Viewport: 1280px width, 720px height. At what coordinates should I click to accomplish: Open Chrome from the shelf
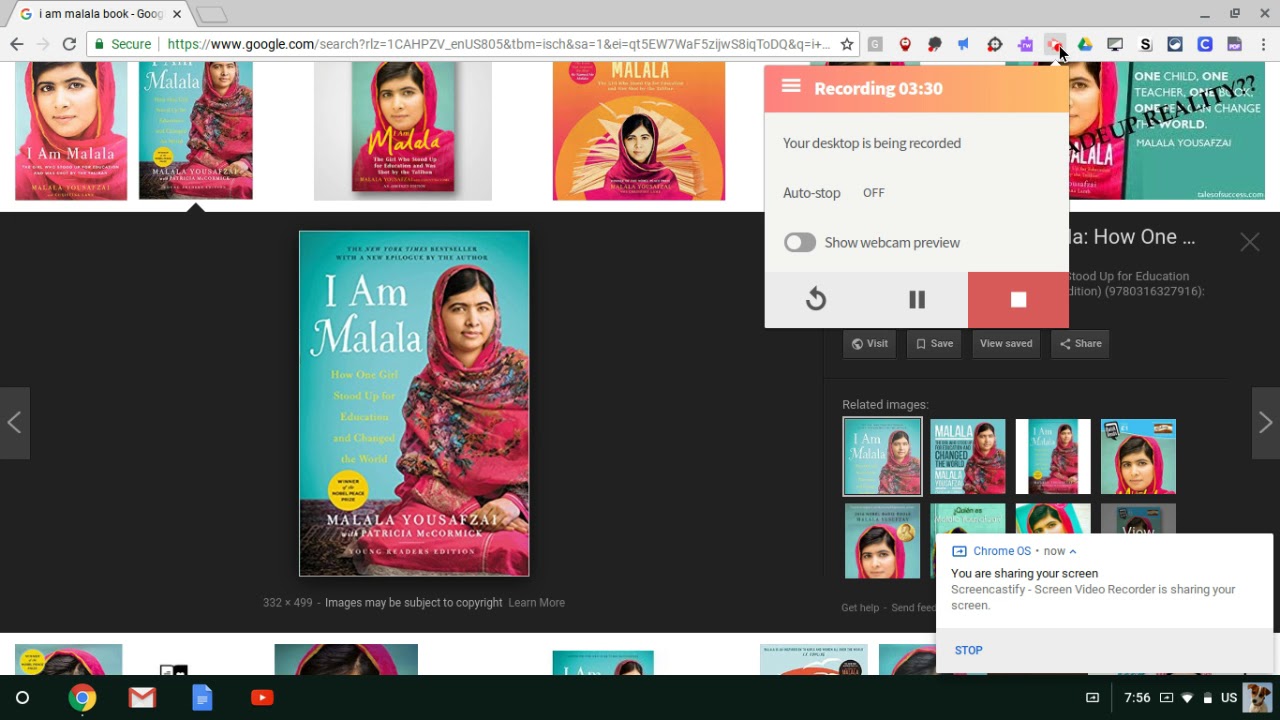click(x=82, y=698)
